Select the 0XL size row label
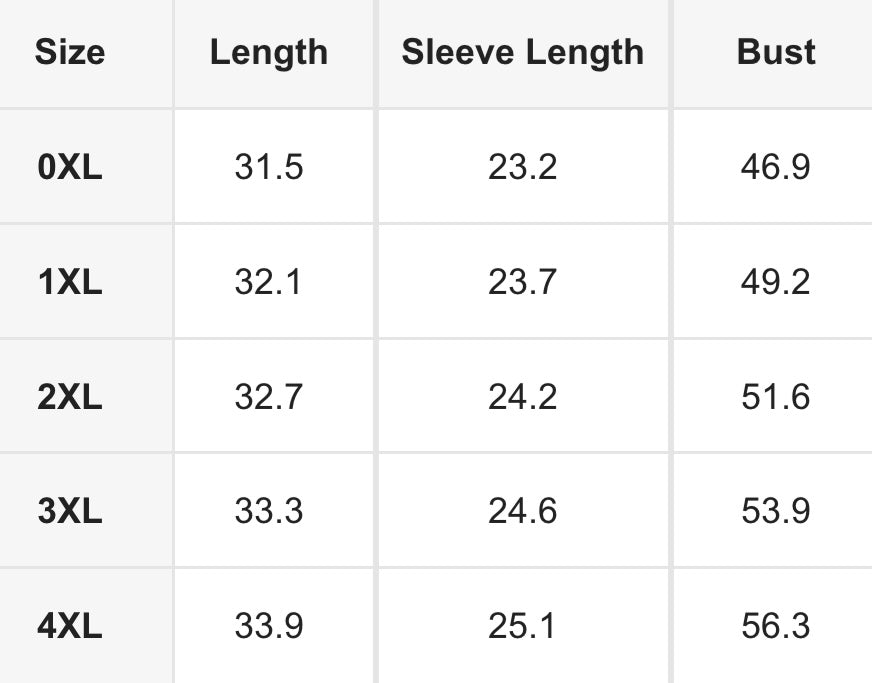The image size is (872, 683). (70, 167)
